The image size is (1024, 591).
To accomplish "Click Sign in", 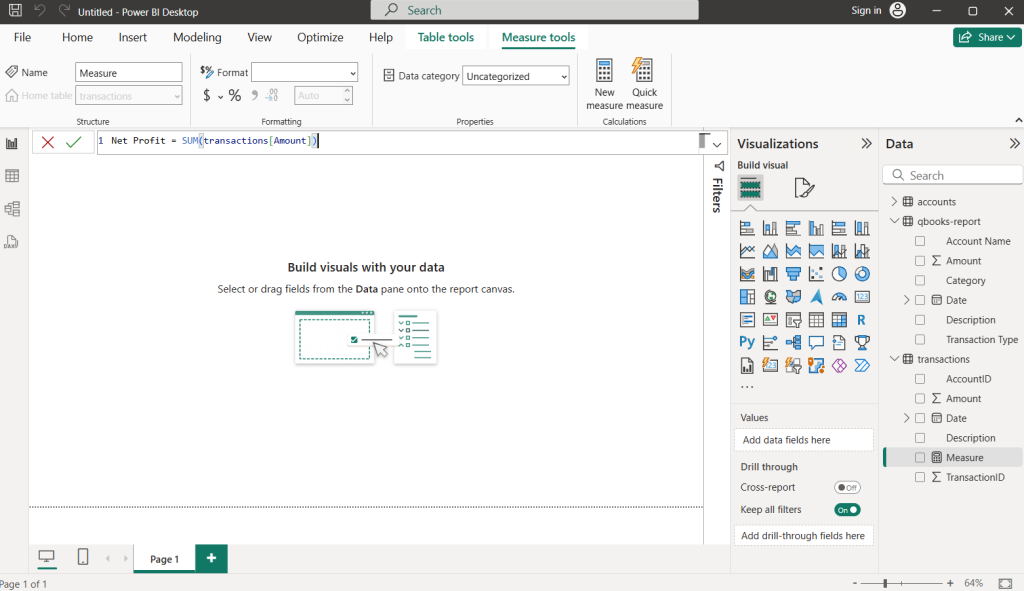I will pyautogui.click(x=866, y=10).
